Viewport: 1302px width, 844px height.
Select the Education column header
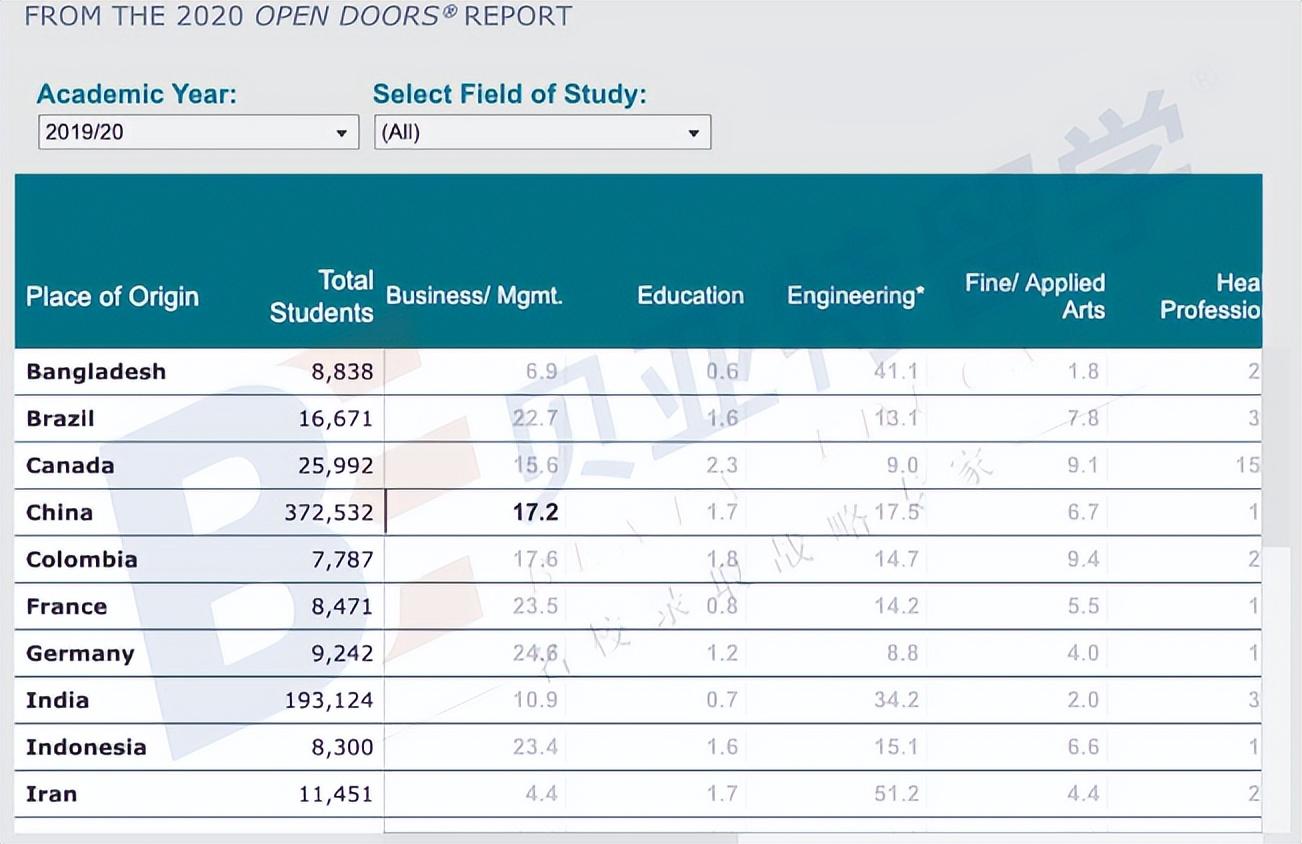click(x=690, y=296)
